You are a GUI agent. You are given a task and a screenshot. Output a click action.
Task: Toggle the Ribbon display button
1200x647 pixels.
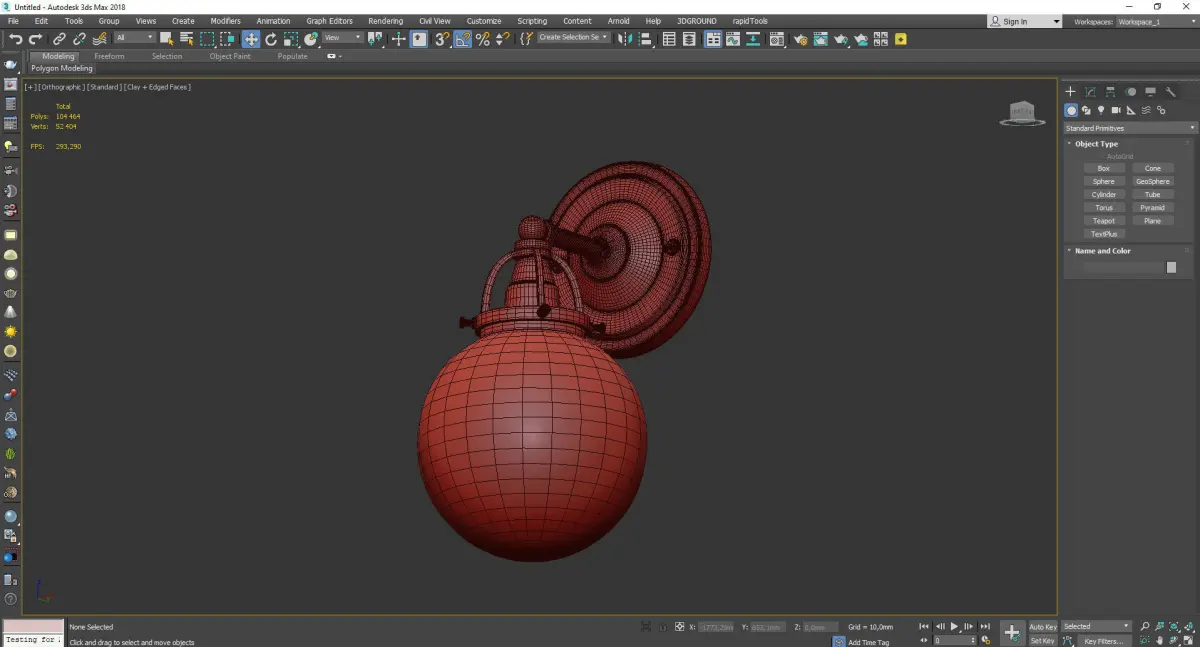[713, 39]
